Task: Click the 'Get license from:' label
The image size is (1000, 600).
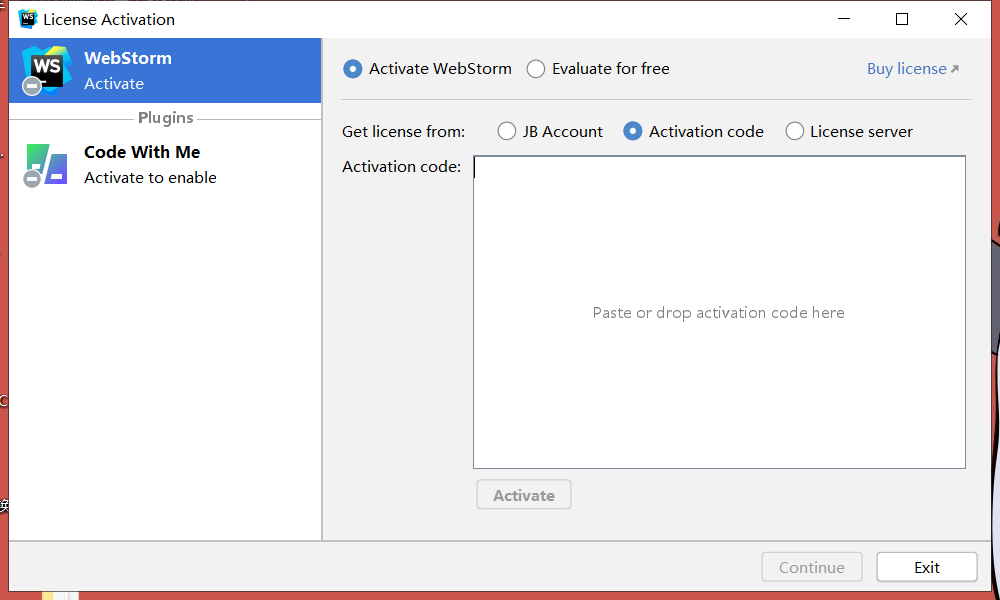Action: tap(404, 131)
